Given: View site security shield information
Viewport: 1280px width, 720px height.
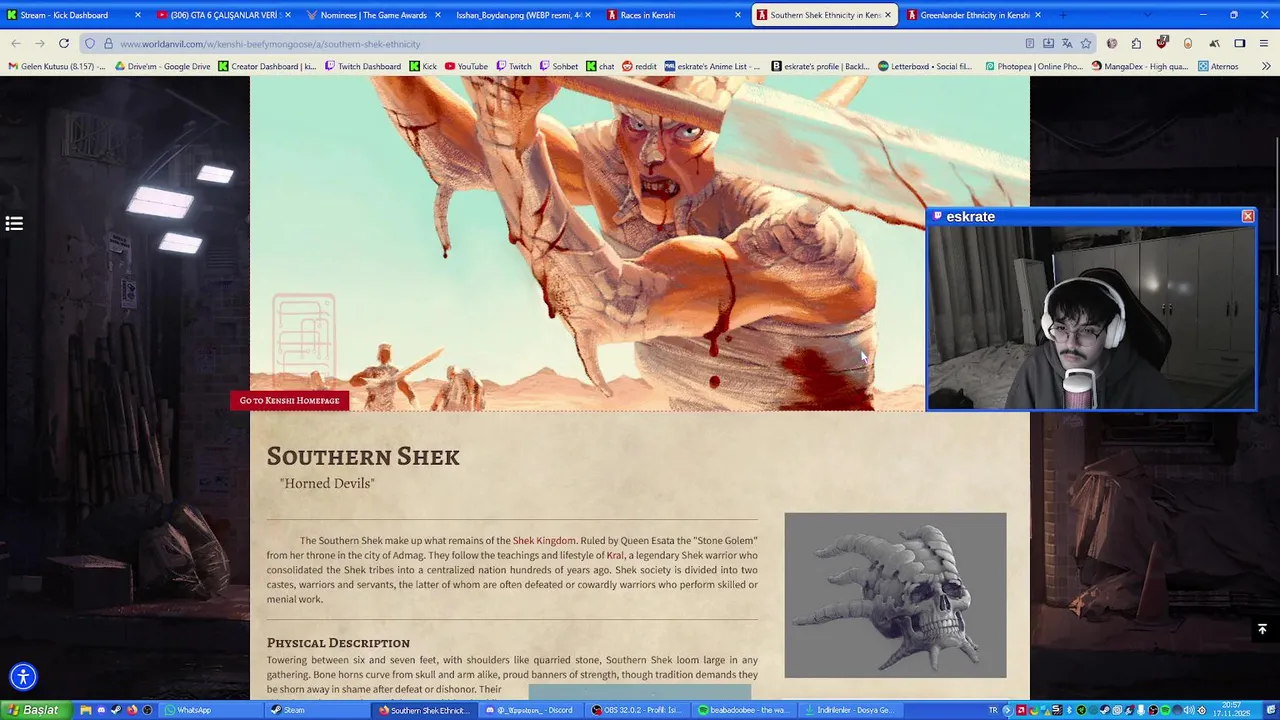Looking at the screenshot, I should [90, 44].
